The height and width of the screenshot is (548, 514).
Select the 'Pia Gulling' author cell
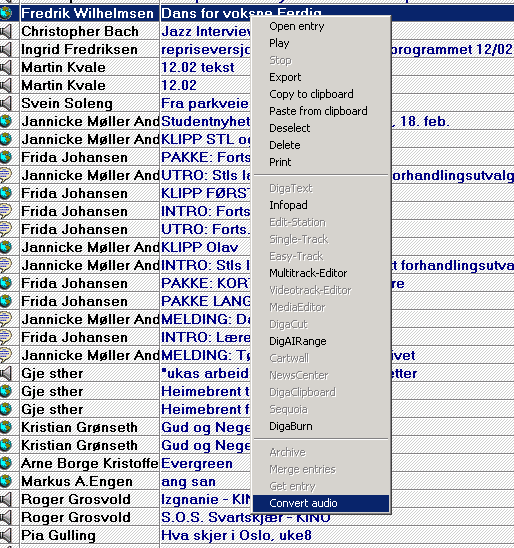90,535
